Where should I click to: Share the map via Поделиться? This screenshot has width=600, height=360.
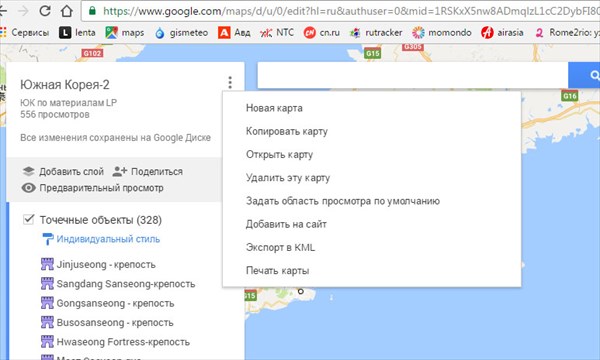click(x=148, y=171)
